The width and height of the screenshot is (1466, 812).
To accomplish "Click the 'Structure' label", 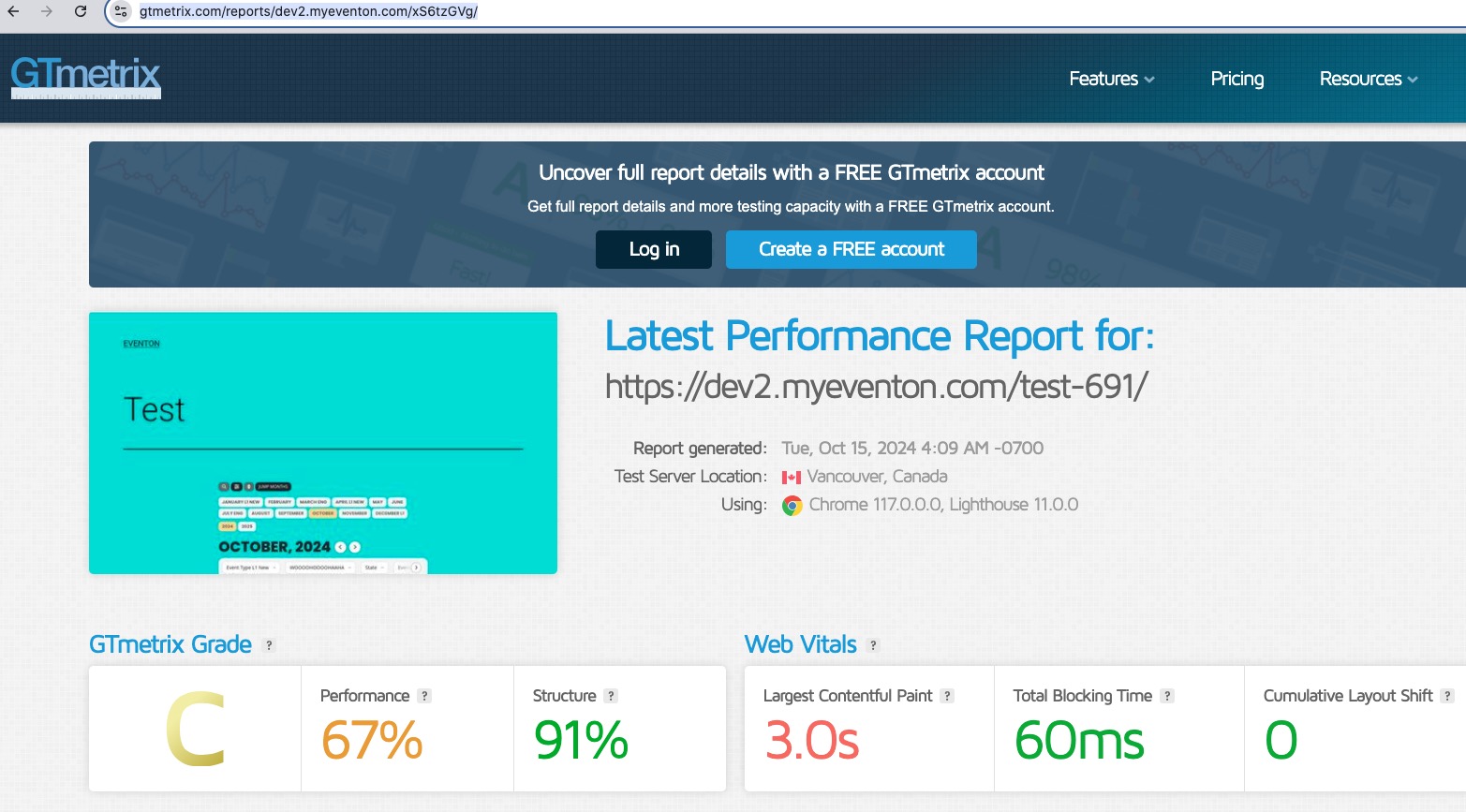I will click(564, 696).
